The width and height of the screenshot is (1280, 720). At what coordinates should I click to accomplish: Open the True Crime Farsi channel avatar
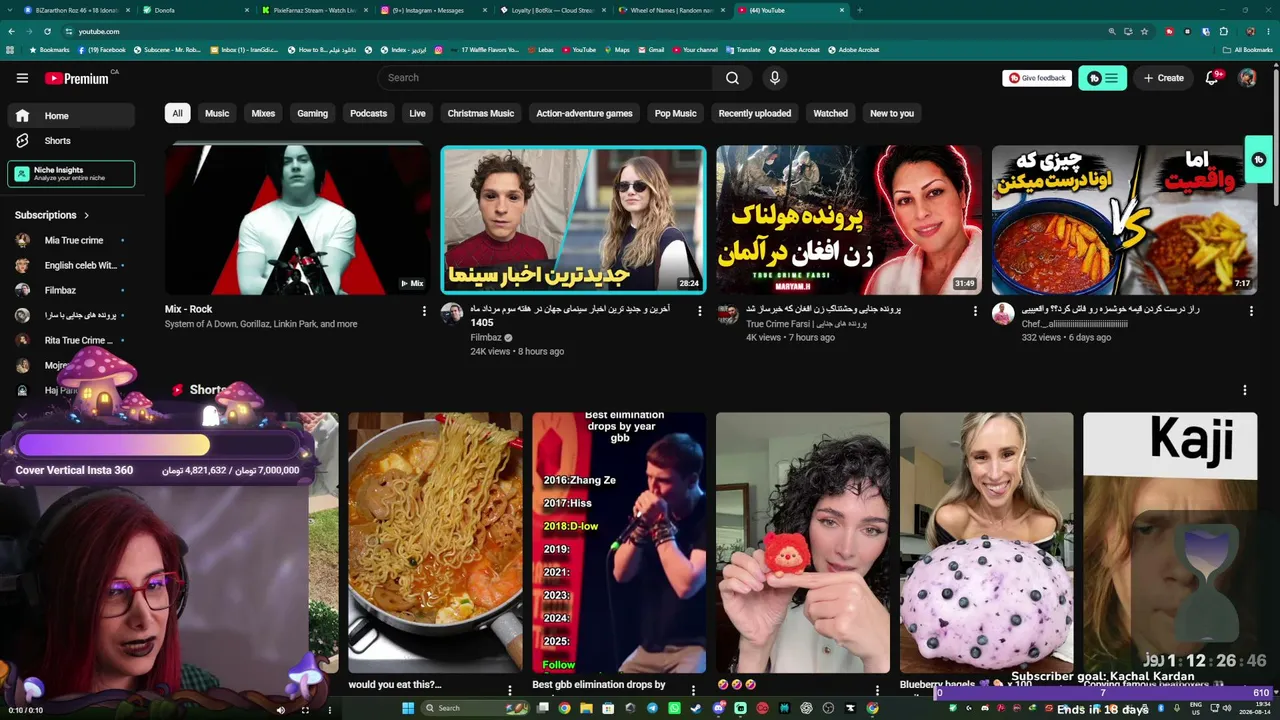728,314
